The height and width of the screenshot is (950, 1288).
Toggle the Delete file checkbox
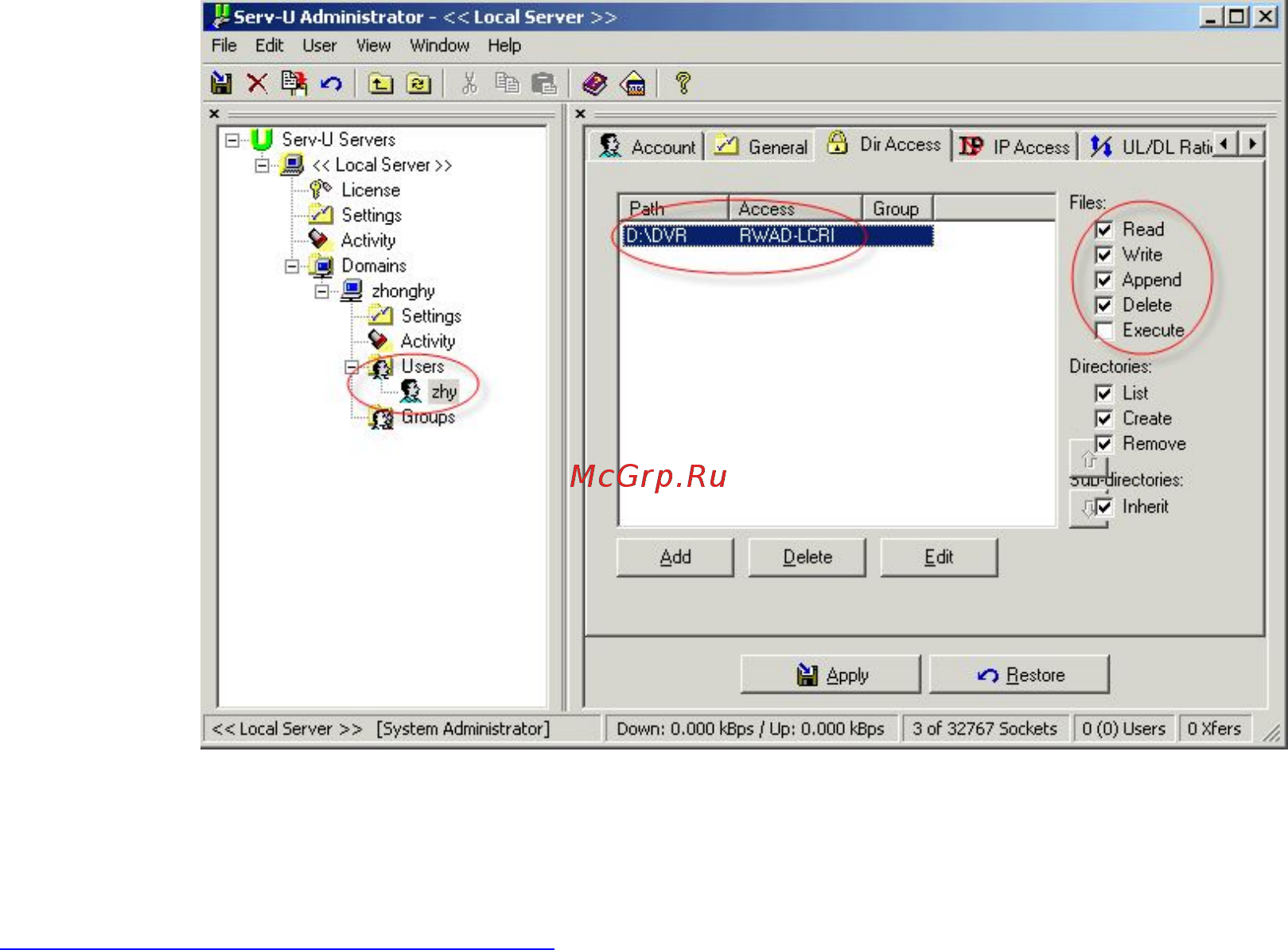coord(1104,306)
